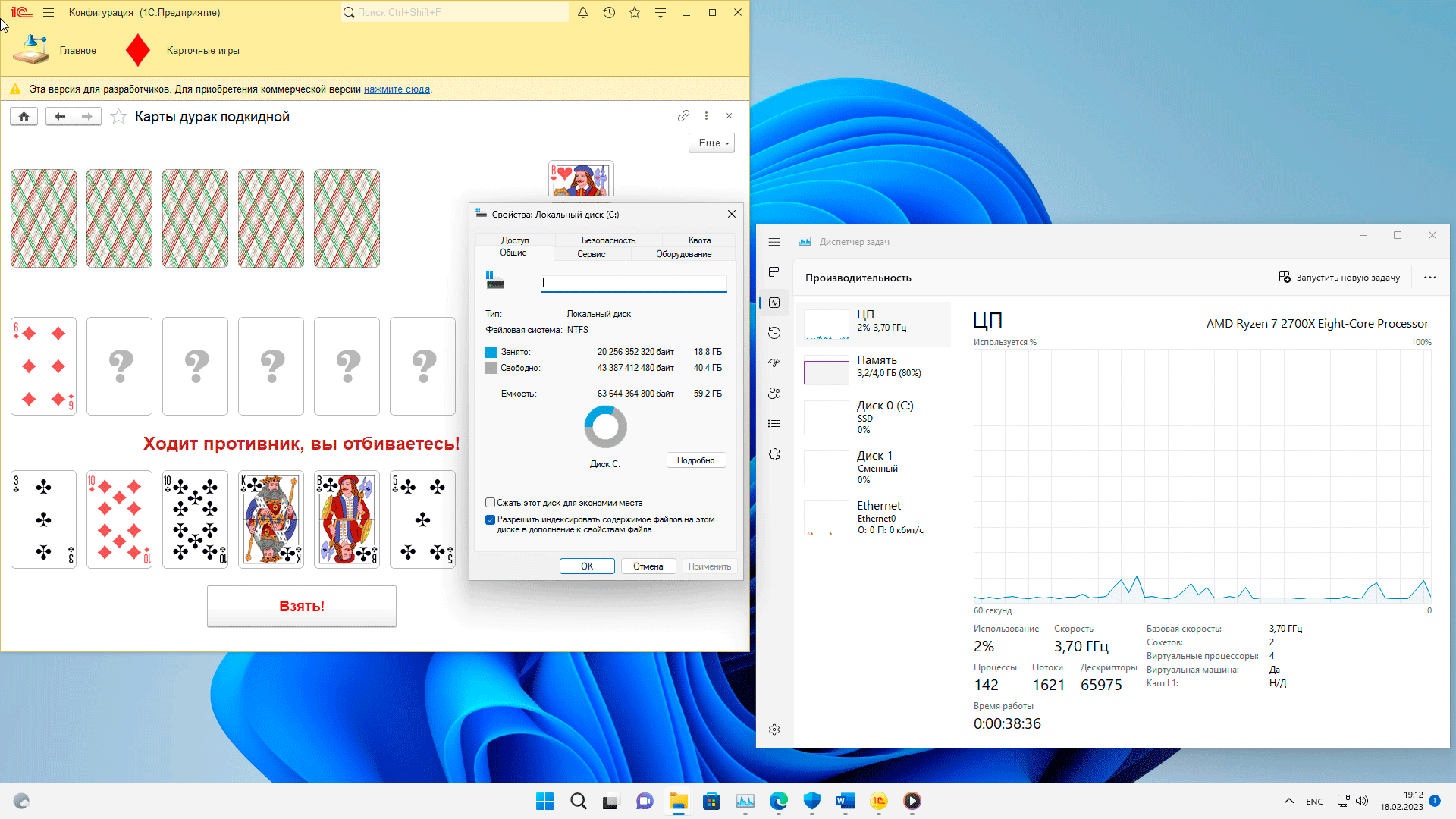Add page to favorites with star icon
Viewport: 1456px width, 819px height.
pos(118,116)
